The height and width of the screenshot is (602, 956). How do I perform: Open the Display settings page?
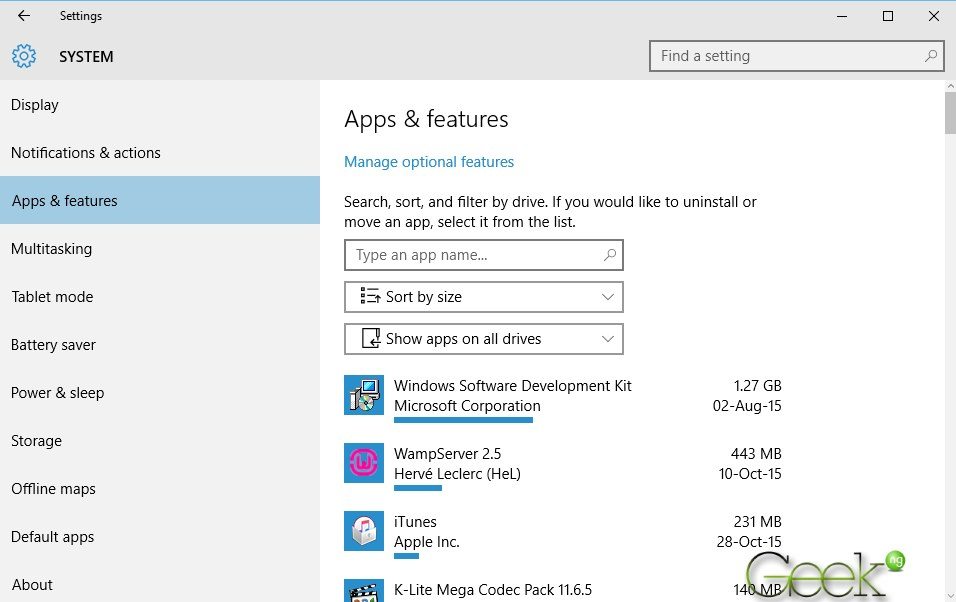[x=160, y=105]
